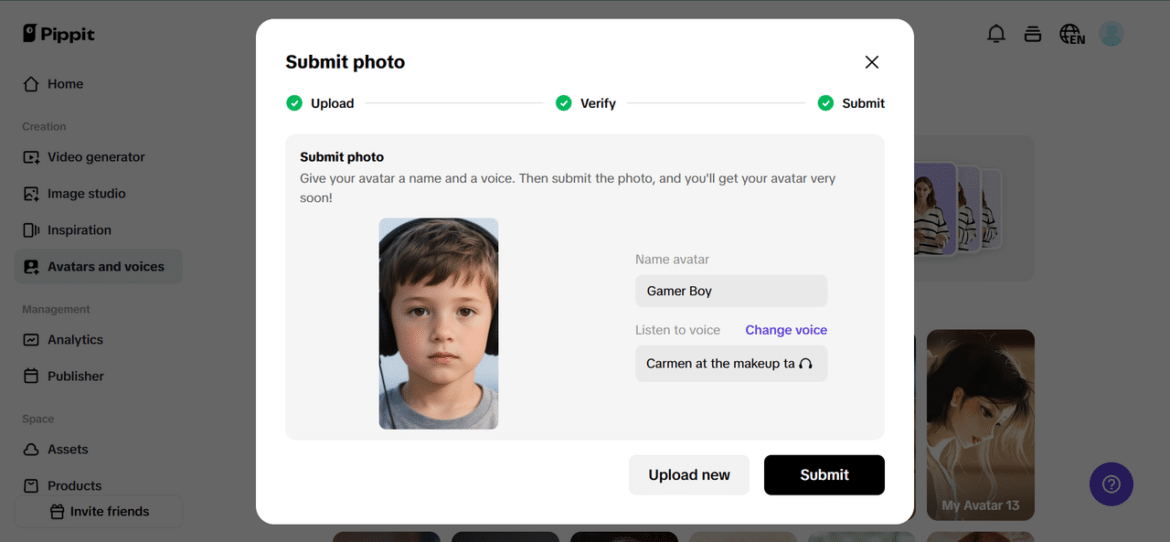Open Image studio from sidebar
The image size is (1170, 542).
click(x=86, y=194)
